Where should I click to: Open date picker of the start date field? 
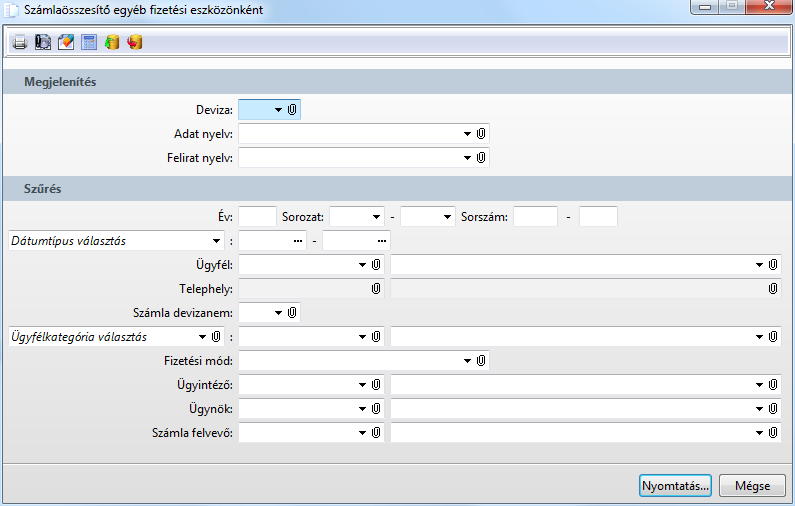[298, 241]
